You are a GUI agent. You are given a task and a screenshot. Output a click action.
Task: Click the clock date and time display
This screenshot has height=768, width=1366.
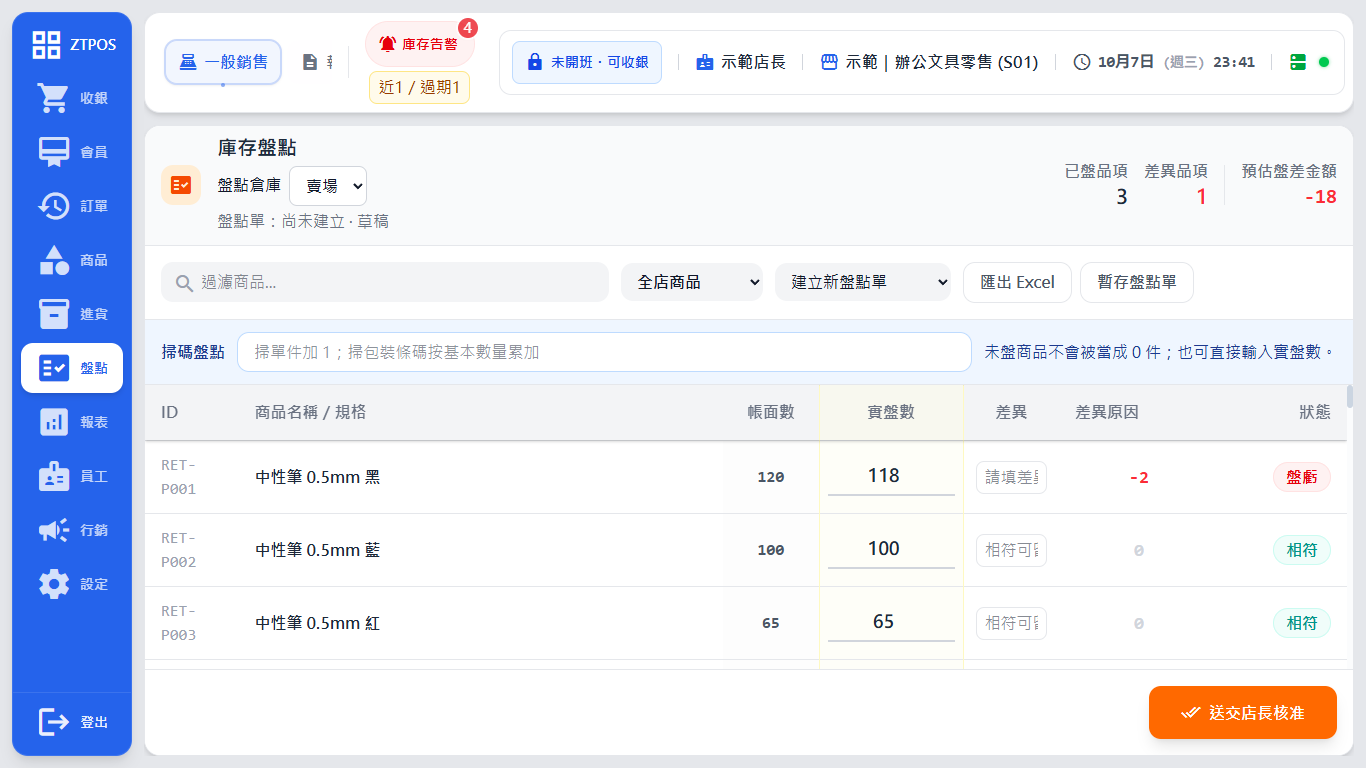1164,62
